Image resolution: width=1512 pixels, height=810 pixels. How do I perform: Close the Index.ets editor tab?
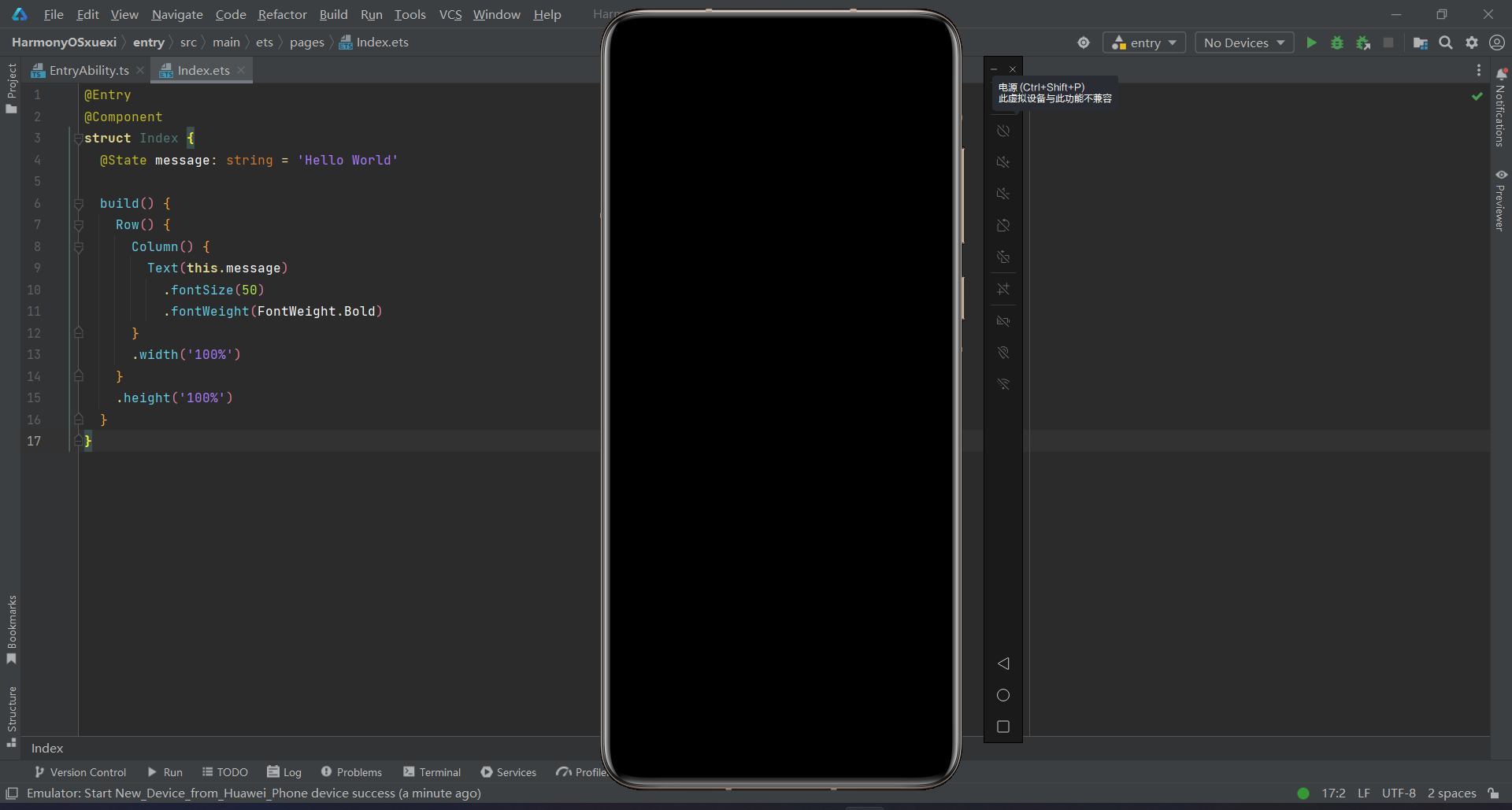coord(241,70)
